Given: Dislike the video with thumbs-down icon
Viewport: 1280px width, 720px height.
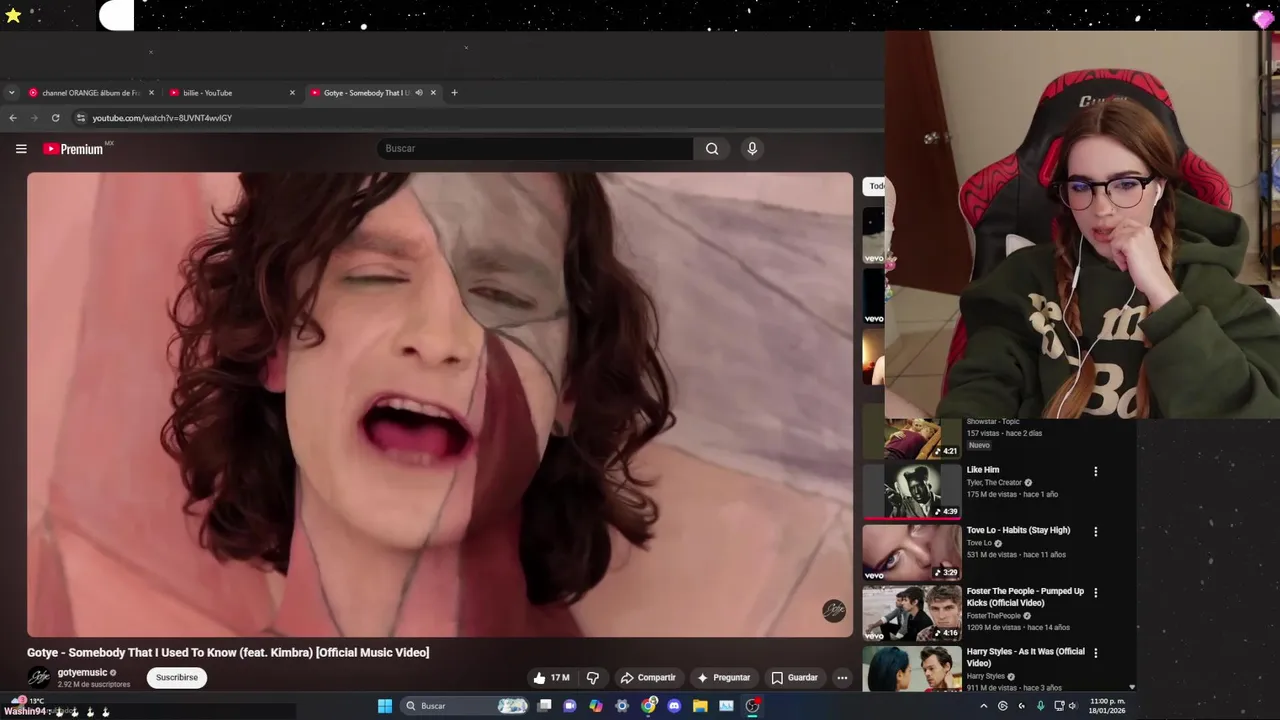Looking at the screenshot, I should click(592, 677).
